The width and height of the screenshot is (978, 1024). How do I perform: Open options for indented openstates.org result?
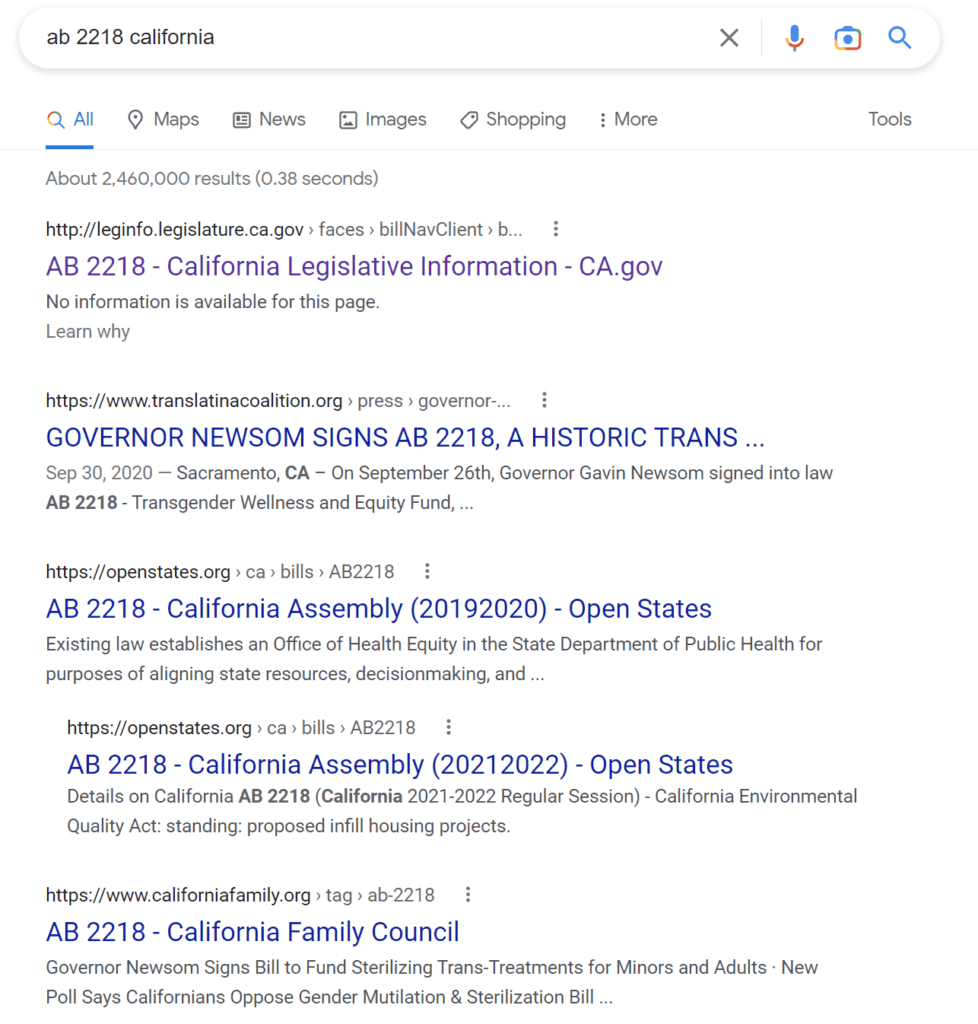(448, 727)
